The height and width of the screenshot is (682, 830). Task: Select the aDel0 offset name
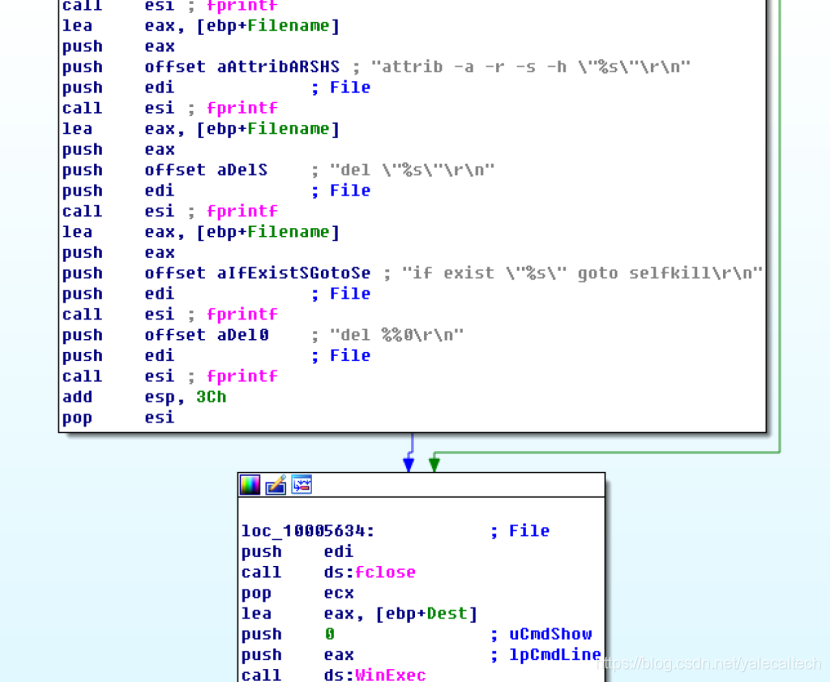click(x=243, y=335)
